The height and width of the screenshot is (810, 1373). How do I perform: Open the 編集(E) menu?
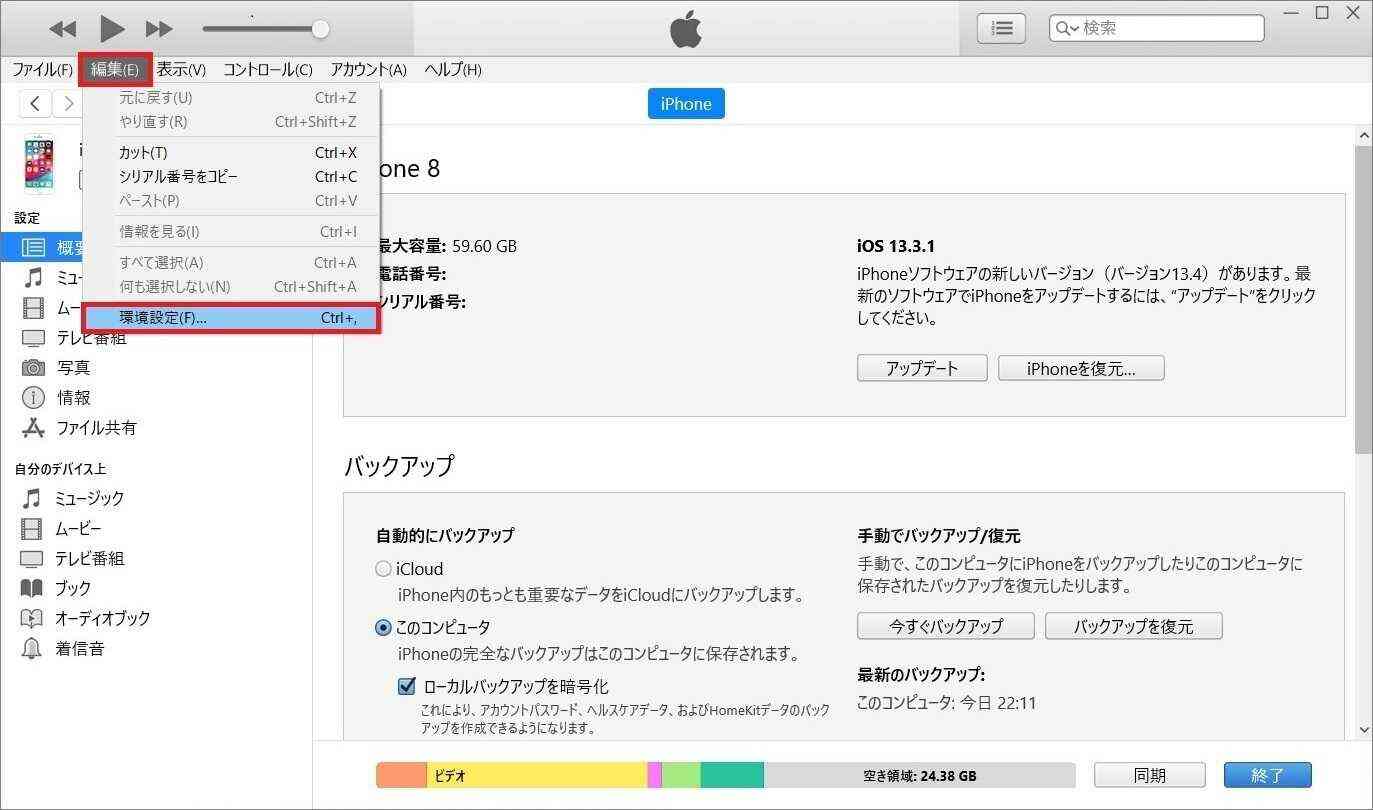click(x=115, y=69)
